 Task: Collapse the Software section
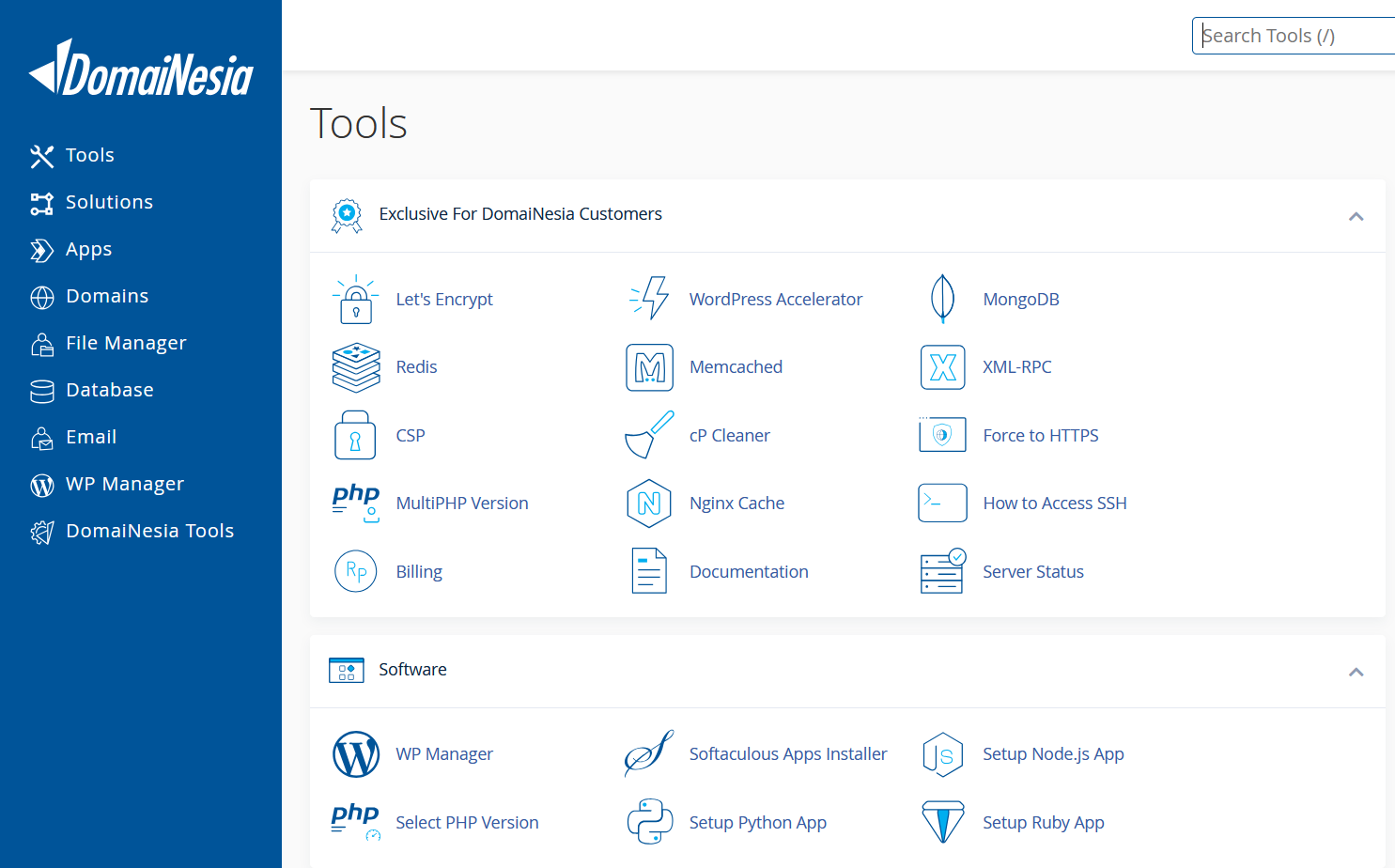(1356, 672)
